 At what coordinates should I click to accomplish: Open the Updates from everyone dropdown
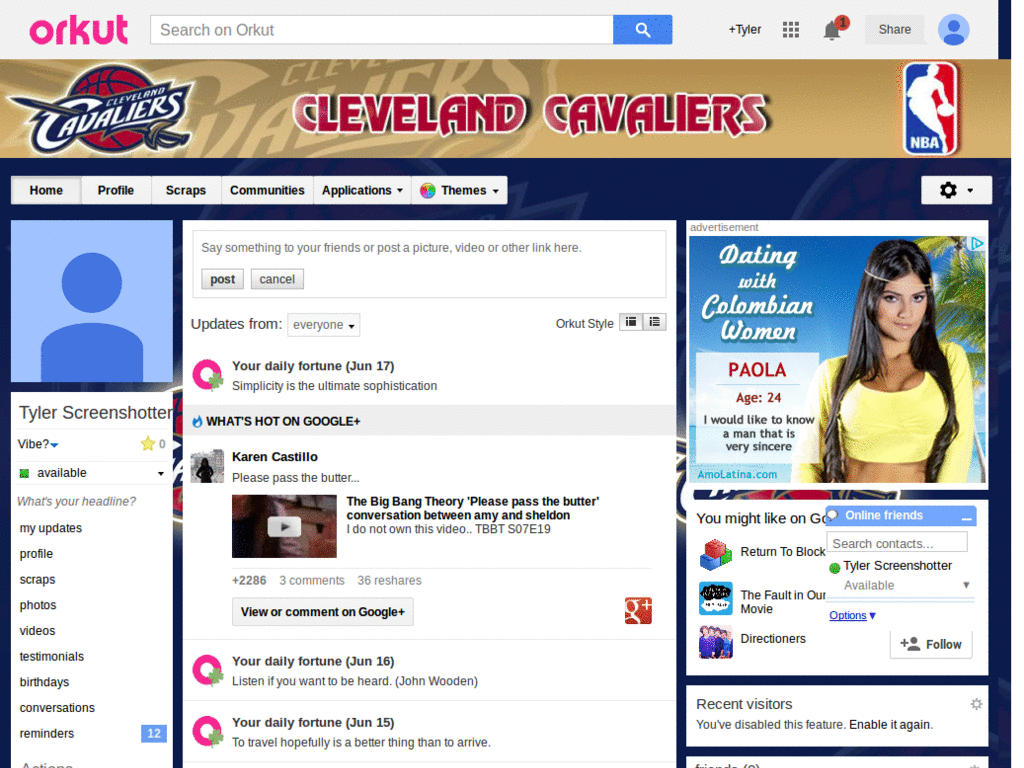coord(324,325)
